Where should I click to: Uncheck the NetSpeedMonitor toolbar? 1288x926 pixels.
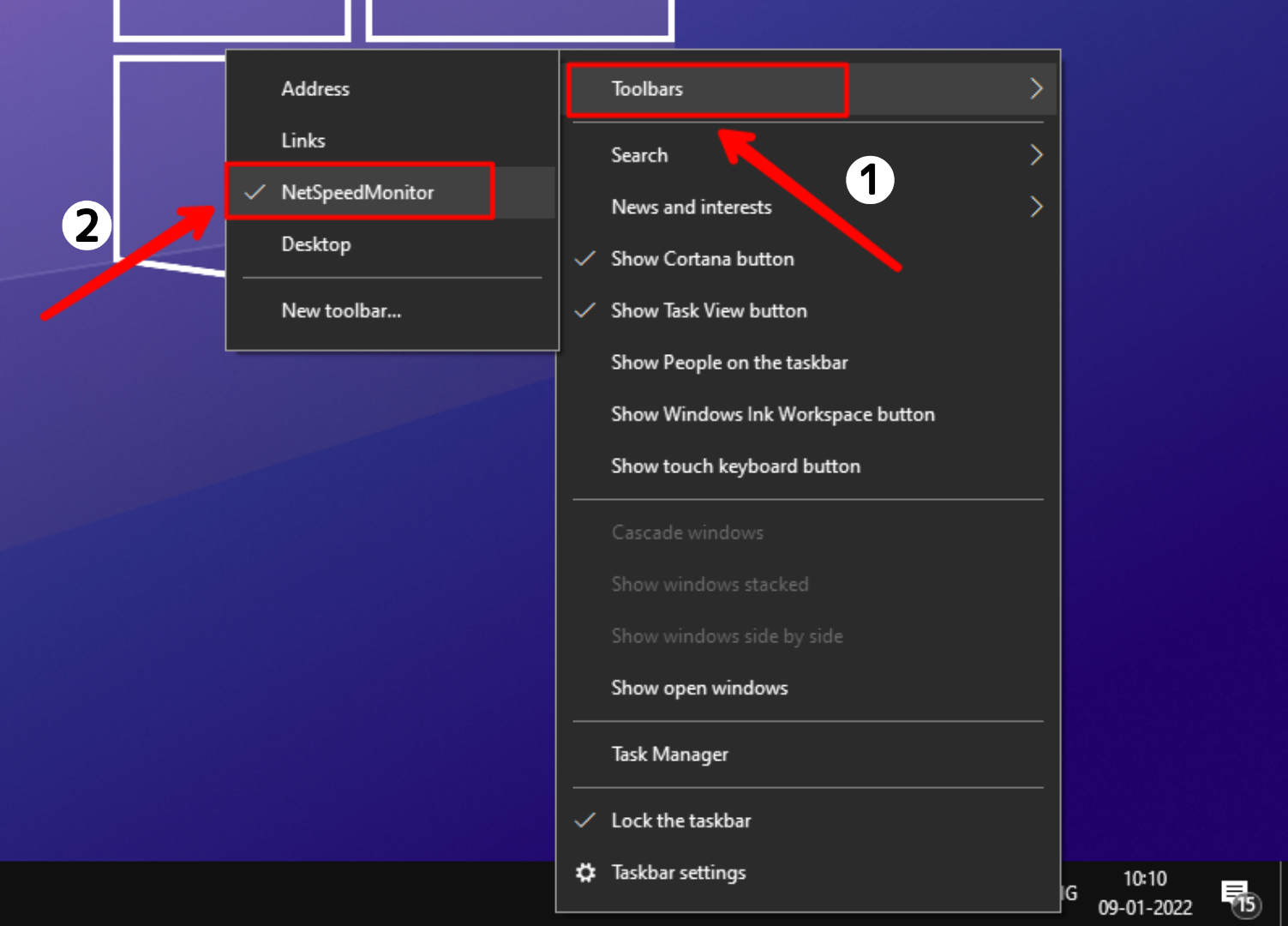point(358,192)
